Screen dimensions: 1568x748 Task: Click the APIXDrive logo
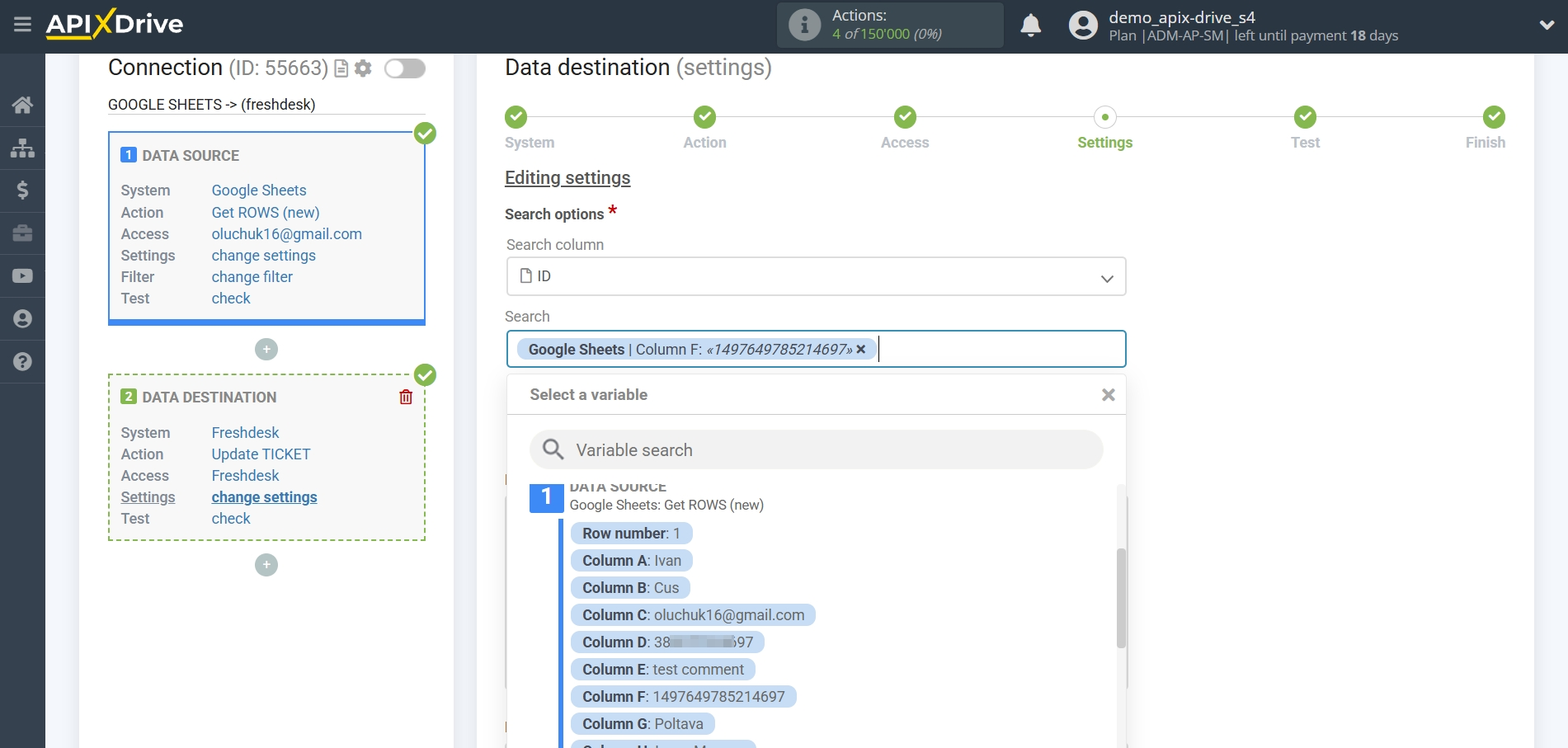115,24
